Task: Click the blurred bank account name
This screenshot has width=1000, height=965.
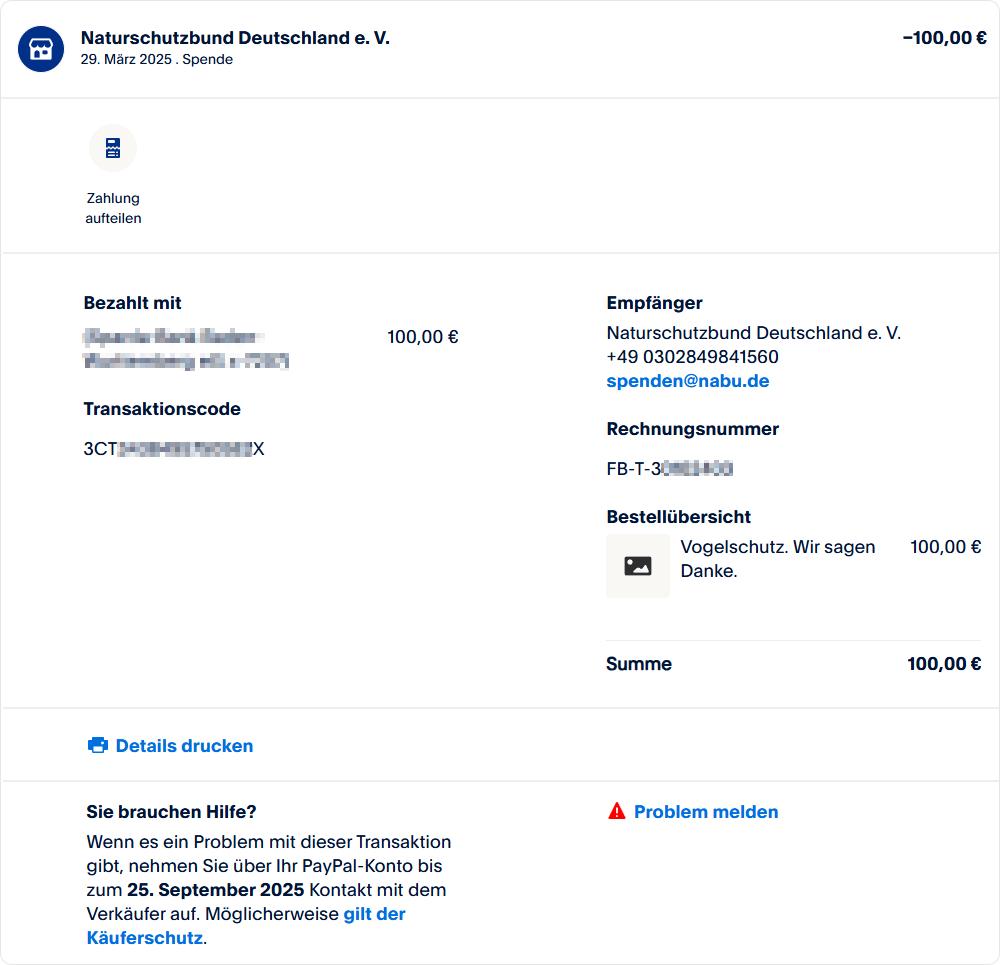Action: click(x=186, y=349)
